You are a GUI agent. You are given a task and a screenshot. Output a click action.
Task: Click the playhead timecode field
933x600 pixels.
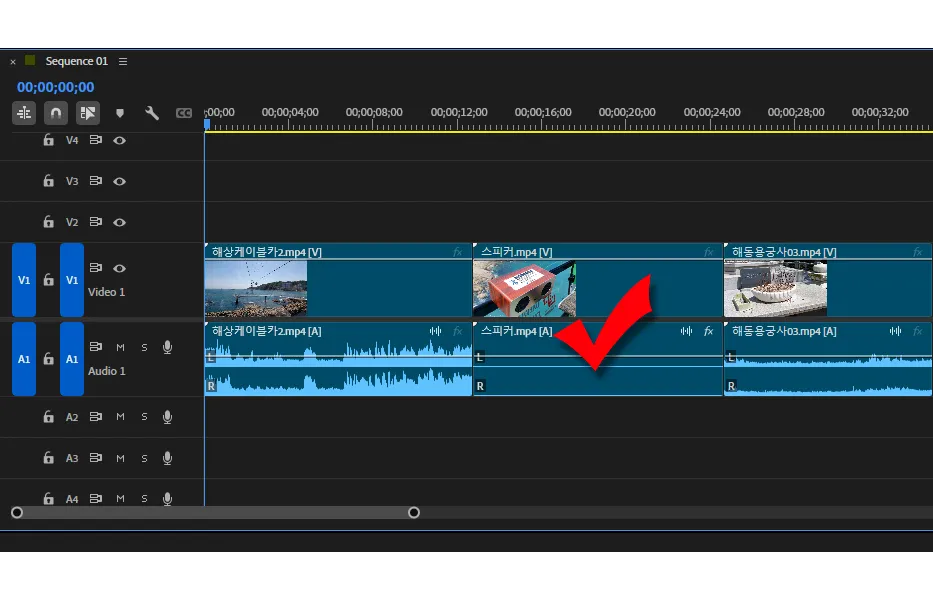coord(55,88)
